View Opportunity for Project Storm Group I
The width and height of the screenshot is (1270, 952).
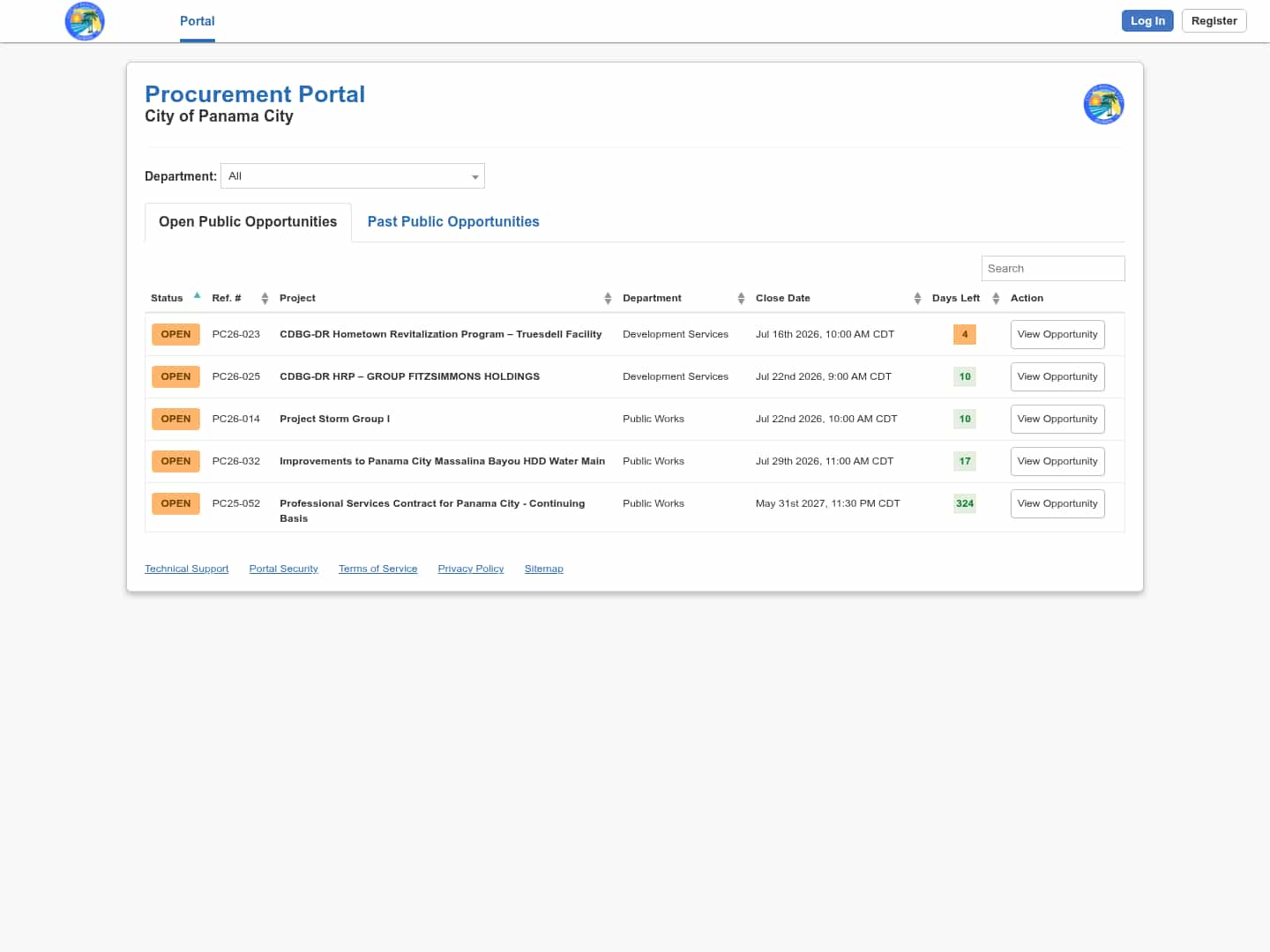click(1057, 420)
